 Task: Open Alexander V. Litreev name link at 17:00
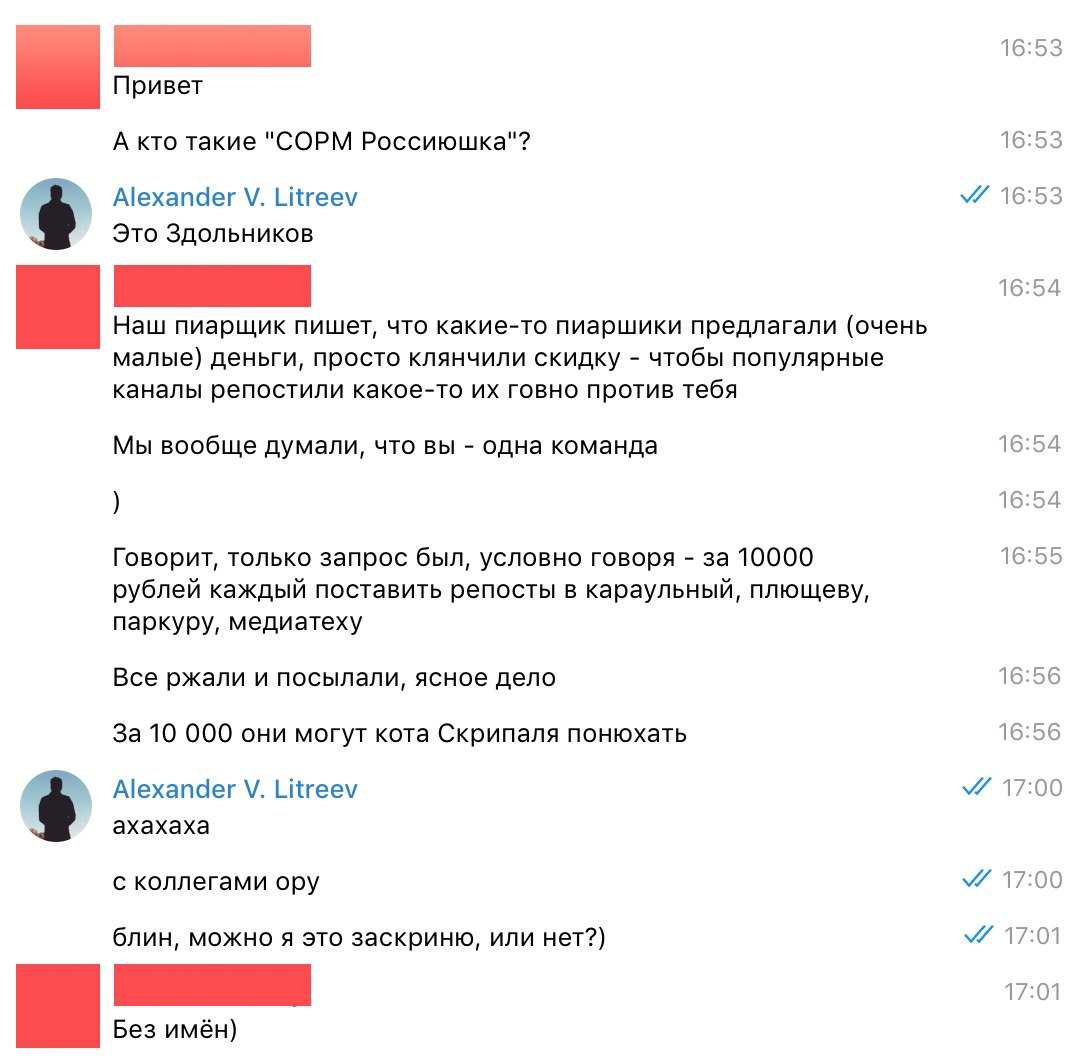click(235, 789)
